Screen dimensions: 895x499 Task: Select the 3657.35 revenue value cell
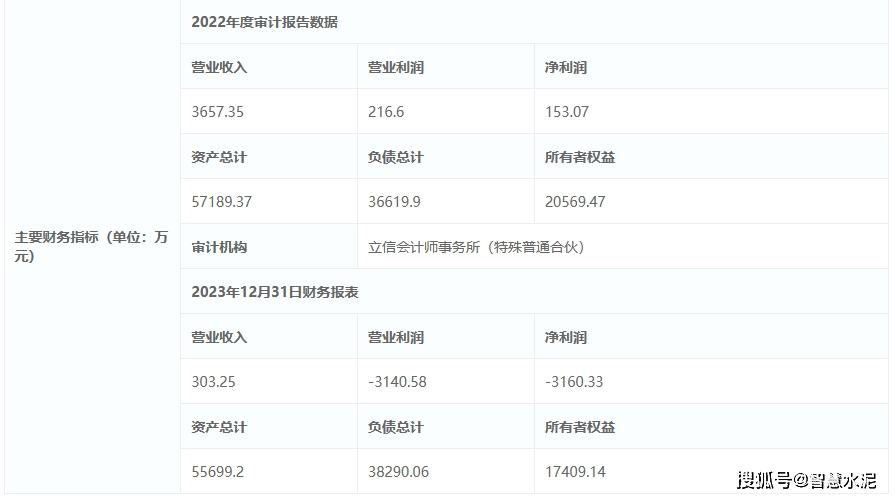point(218,112)
